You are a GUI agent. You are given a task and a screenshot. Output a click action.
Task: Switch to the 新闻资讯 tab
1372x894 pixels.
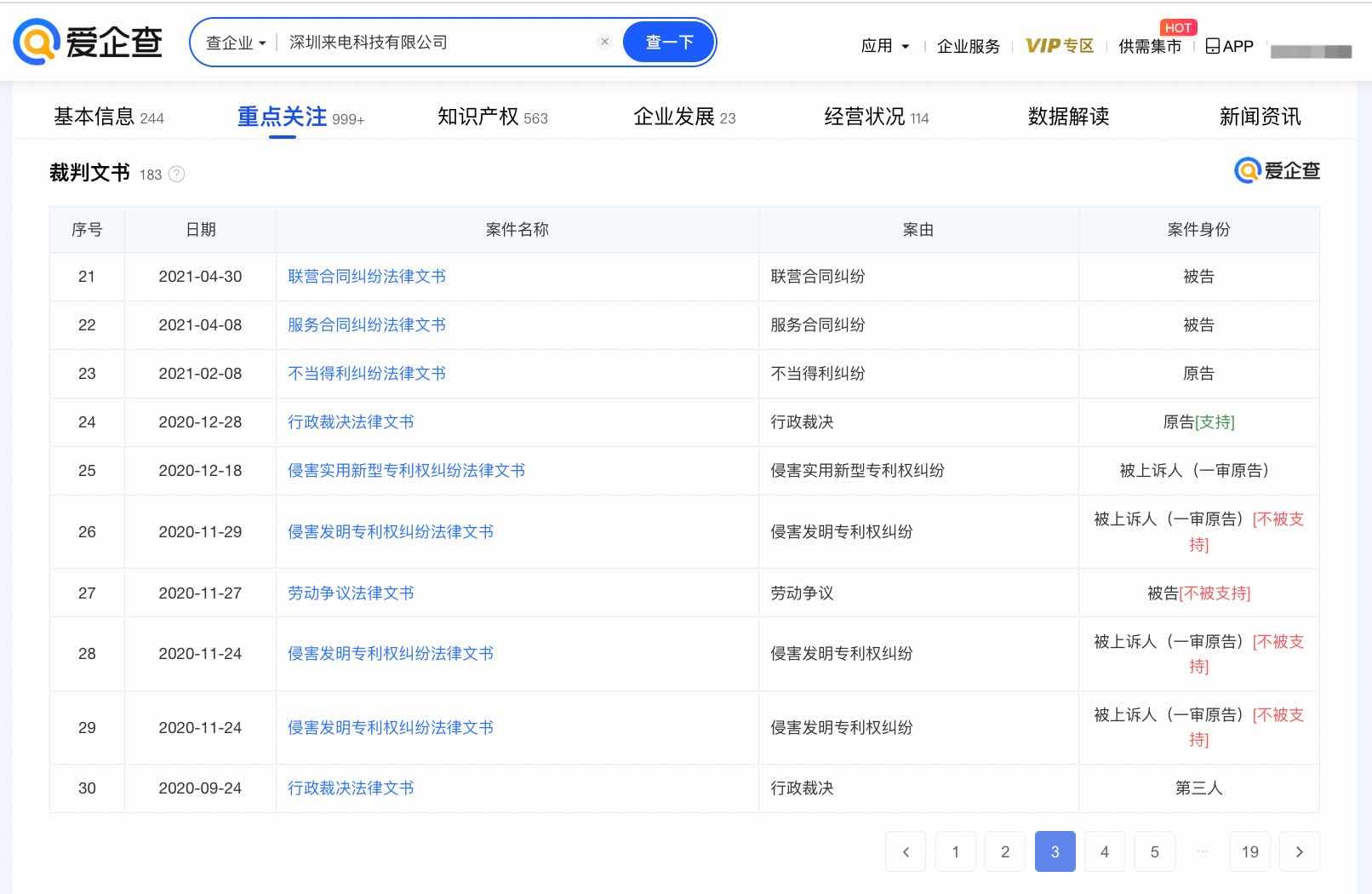click(1260, 117)
